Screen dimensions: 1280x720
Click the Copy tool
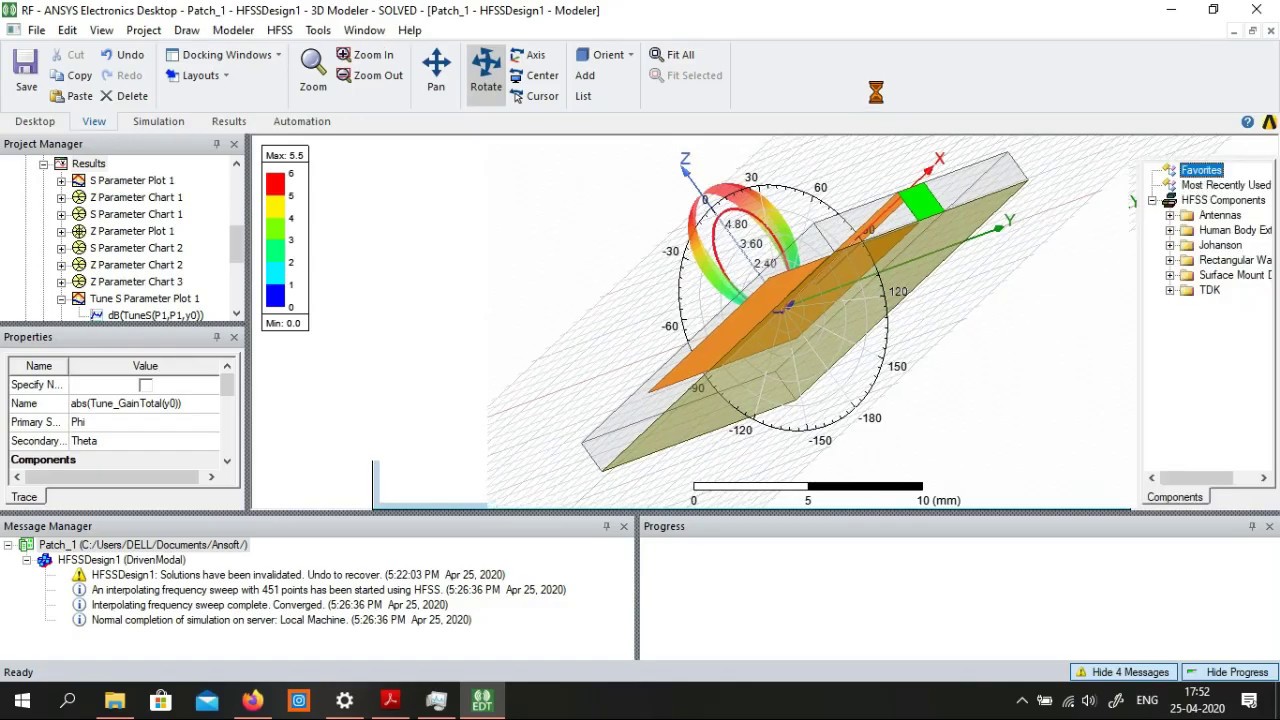pyautogui.click(x=71, y=75)
